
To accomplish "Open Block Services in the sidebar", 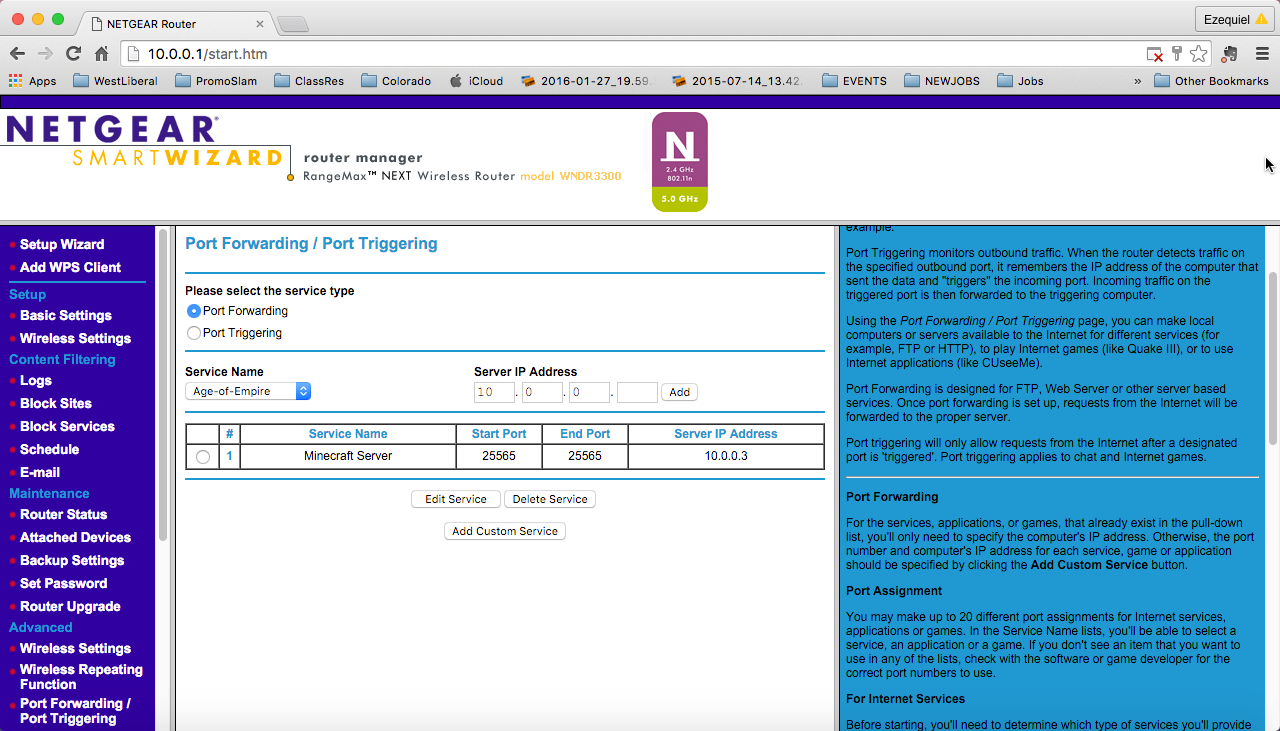I will (67, 426).
